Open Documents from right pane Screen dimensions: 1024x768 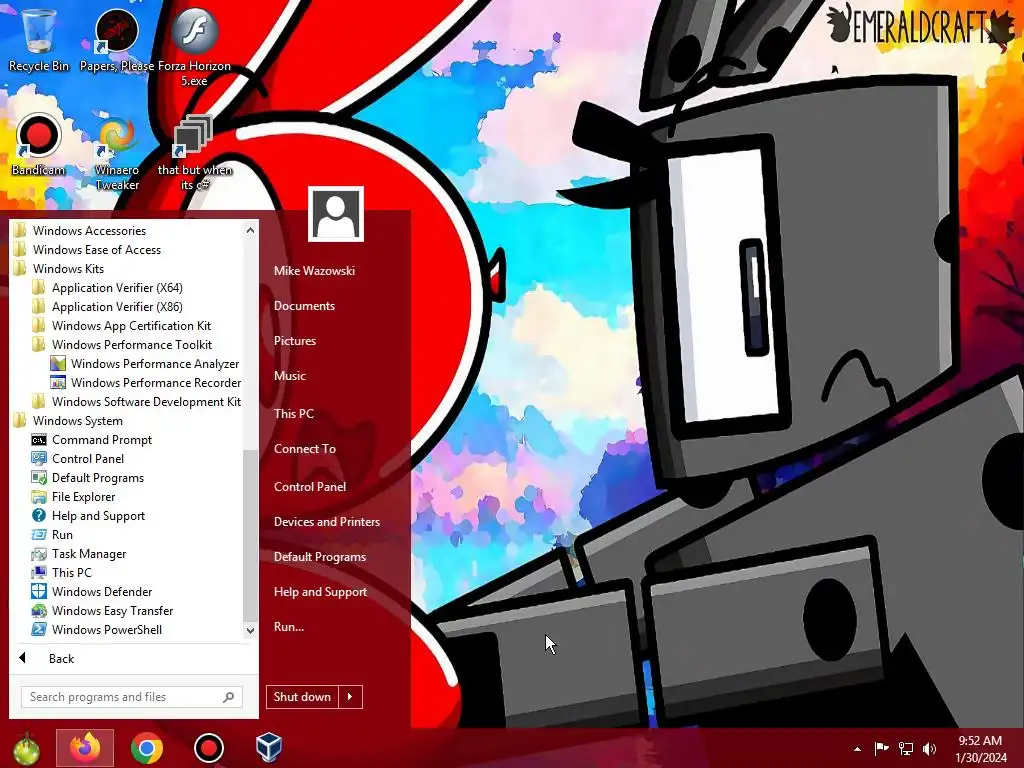(x=304, y=306)
